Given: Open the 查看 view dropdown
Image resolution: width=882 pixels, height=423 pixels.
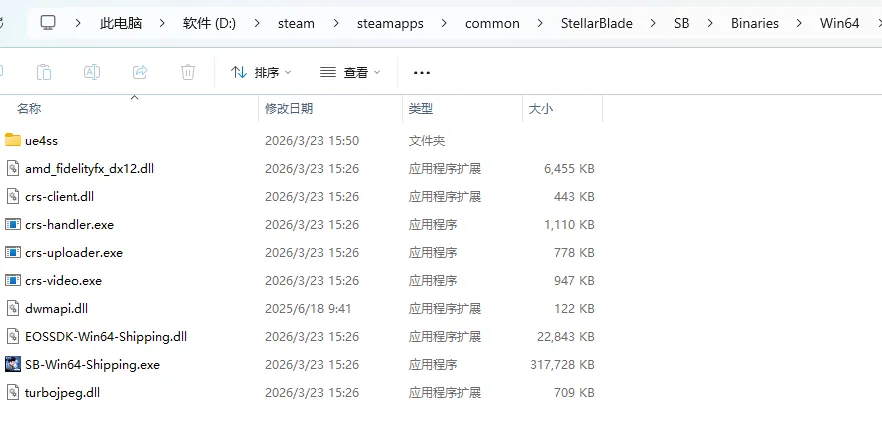Looking at the screenshot, I should tap(350, 72).
